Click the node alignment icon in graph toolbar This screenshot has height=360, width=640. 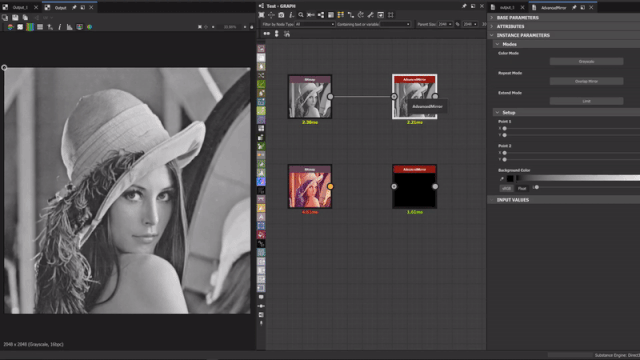pyautogui.click(x=311, y=15)
